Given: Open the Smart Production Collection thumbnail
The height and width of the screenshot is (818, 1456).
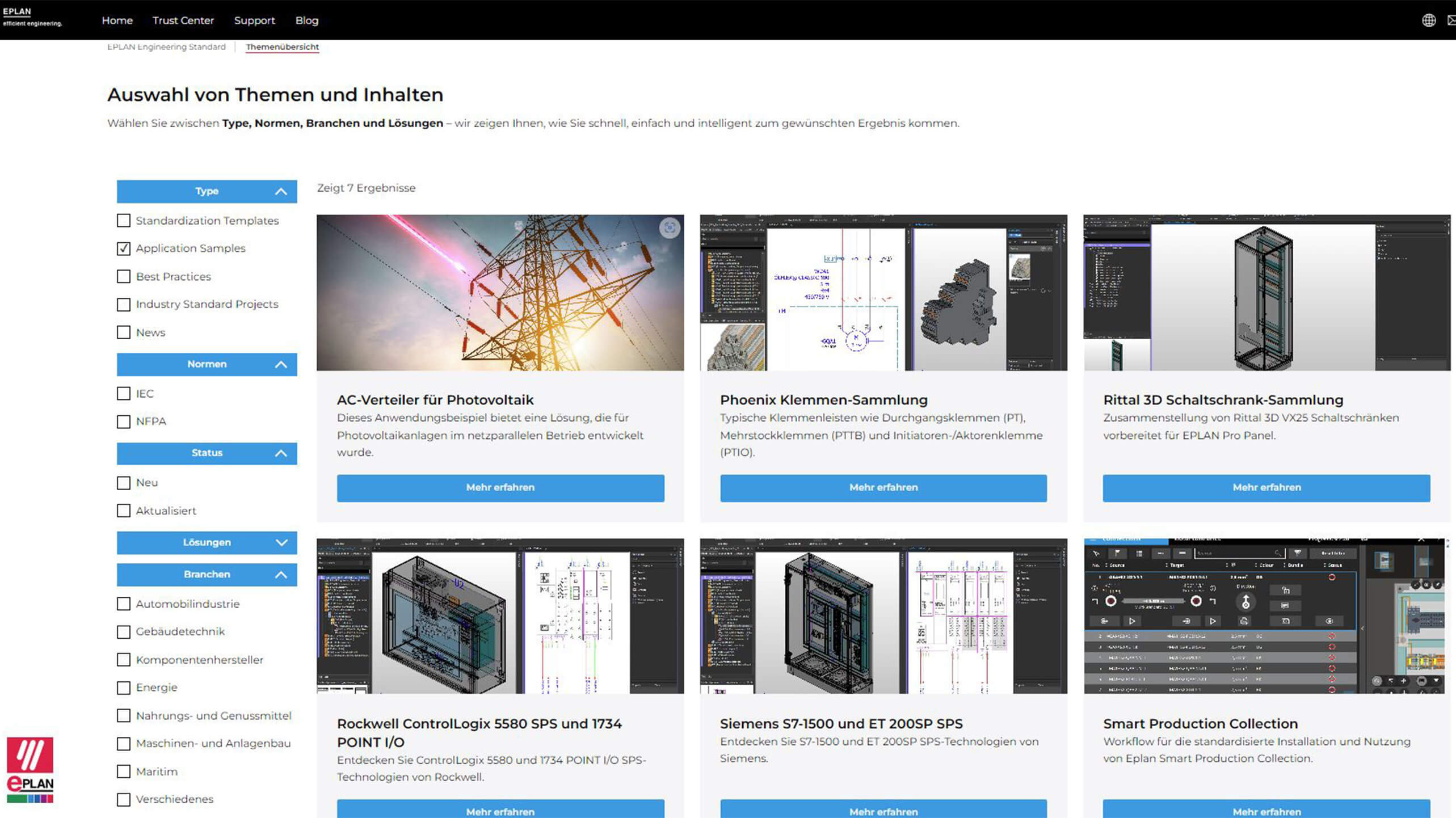Looking at the screenshot, I should [1267, 616].
